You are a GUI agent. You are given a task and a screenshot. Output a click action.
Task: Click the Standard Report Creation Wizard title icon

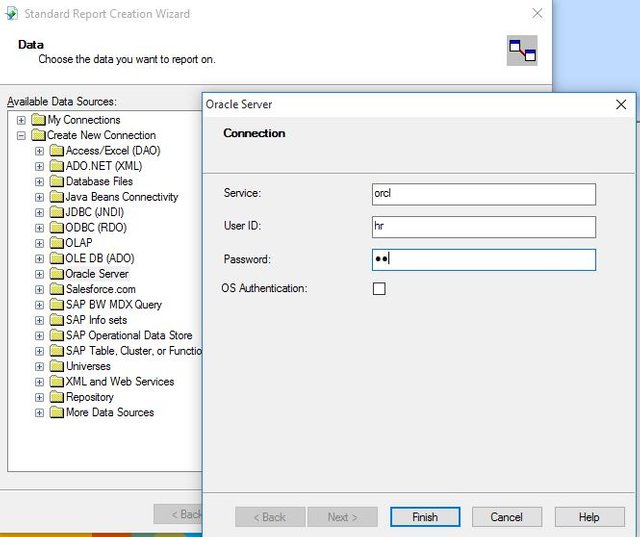[x=12, y=13]
